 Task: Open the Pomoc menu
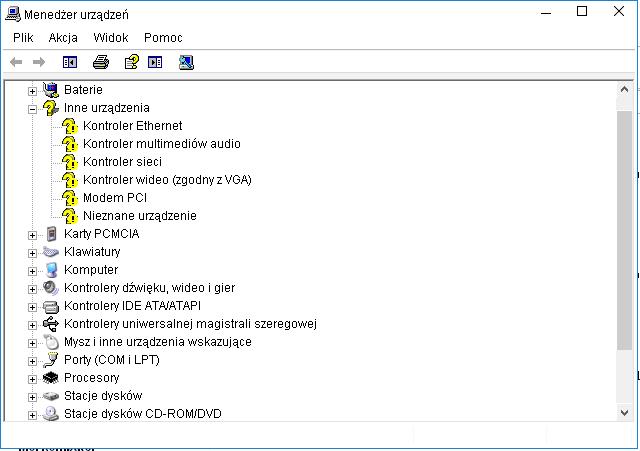point(163,38)
